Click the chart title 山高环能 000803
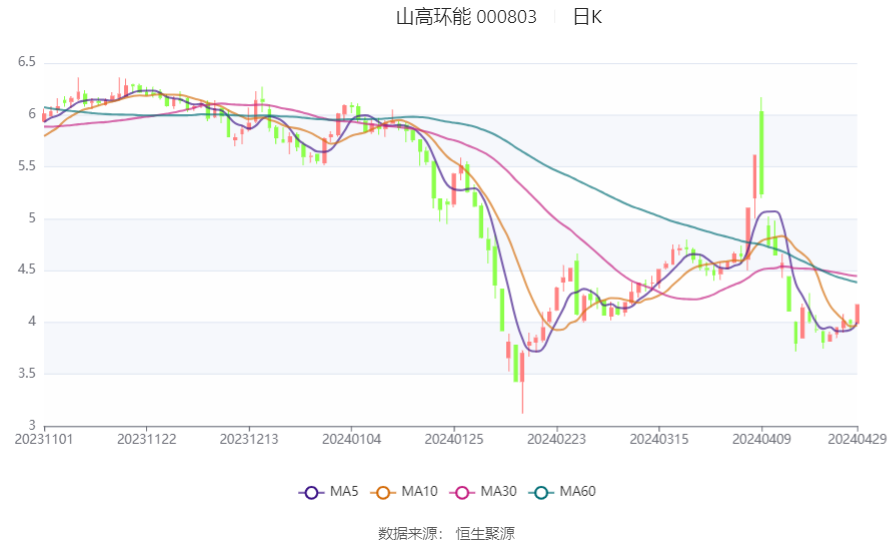This screenshot has width=893, height=542. click(466, 17)
